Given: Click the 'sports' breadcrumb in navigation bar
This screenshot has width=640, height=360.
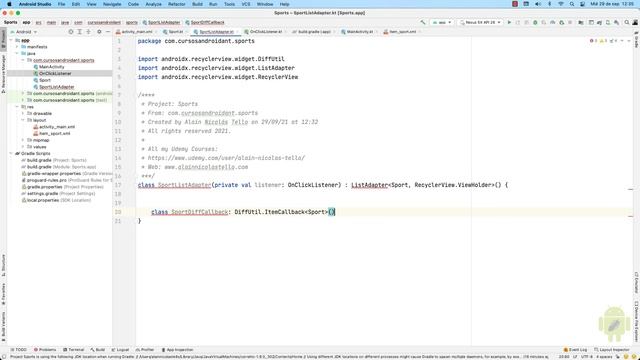Looking at the screenshot, I should (131, 22).
